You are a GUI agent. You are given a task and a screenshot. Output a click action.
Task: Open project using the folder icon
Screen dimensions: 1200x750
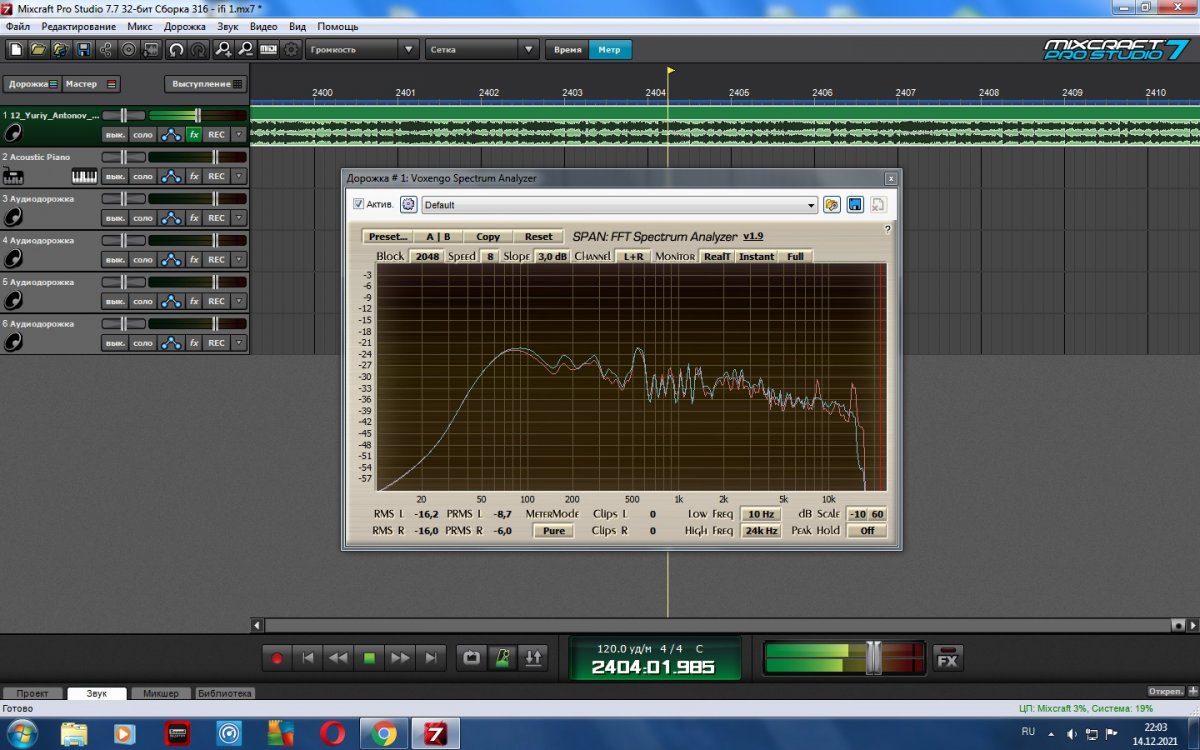pyautogui.click(x=38, y=49)
